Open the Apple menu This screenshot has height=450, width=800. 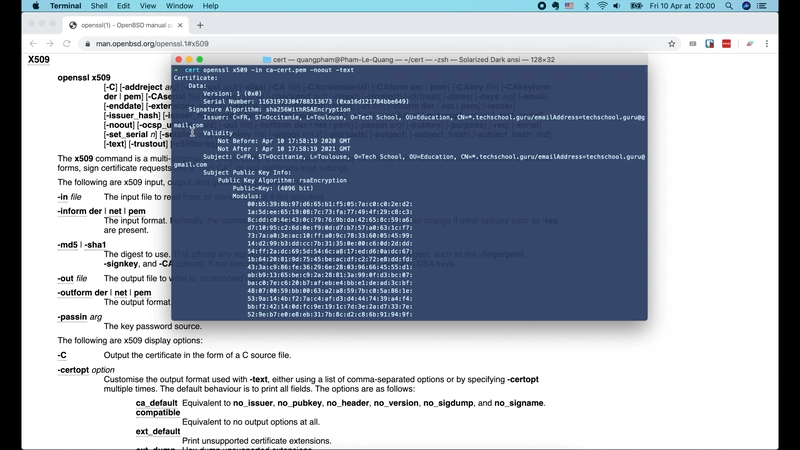(x=36, y=6)
